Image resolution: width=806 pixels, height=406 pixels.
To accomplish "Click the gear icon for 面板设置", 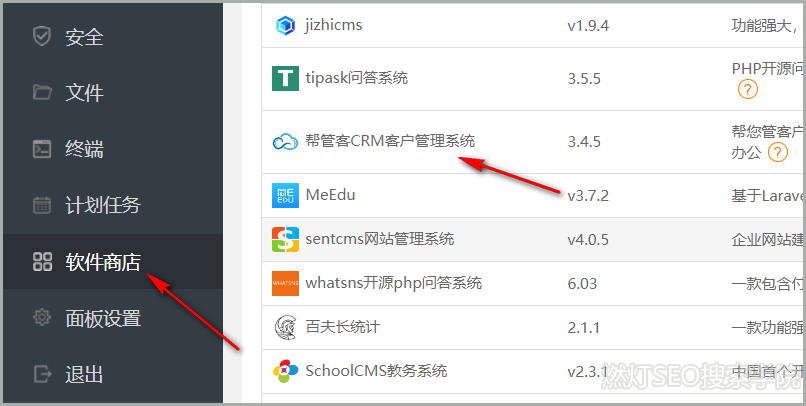I will [42, 318].
